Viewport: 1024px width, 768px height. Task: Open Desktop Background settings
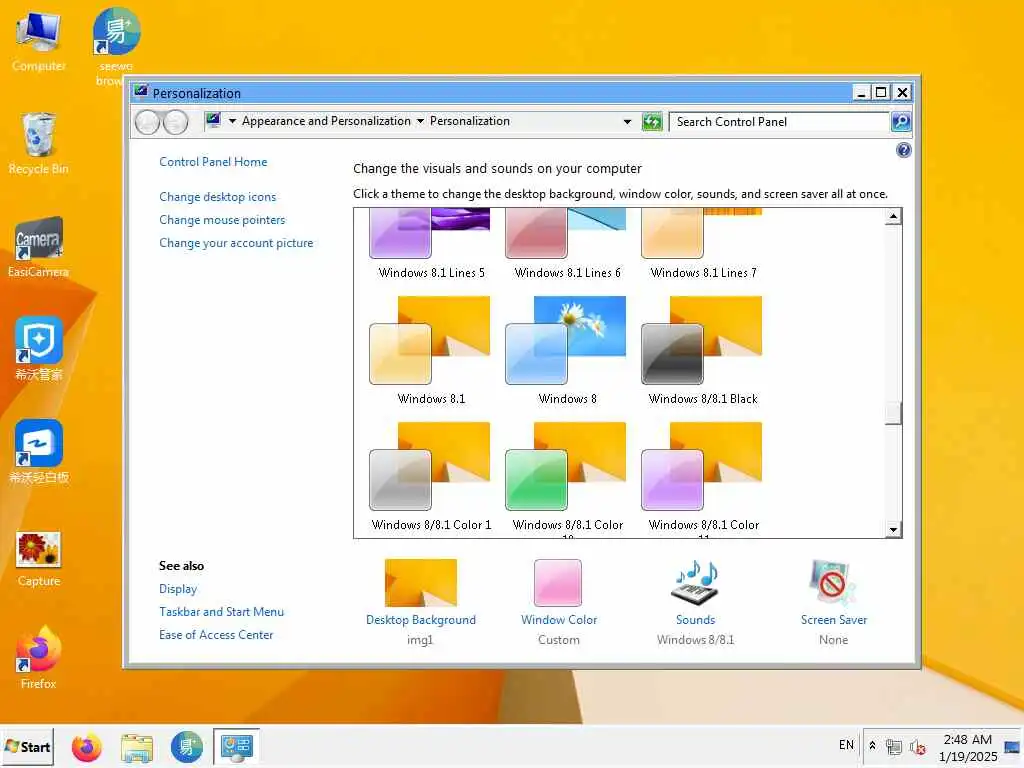tap(421, 602)
